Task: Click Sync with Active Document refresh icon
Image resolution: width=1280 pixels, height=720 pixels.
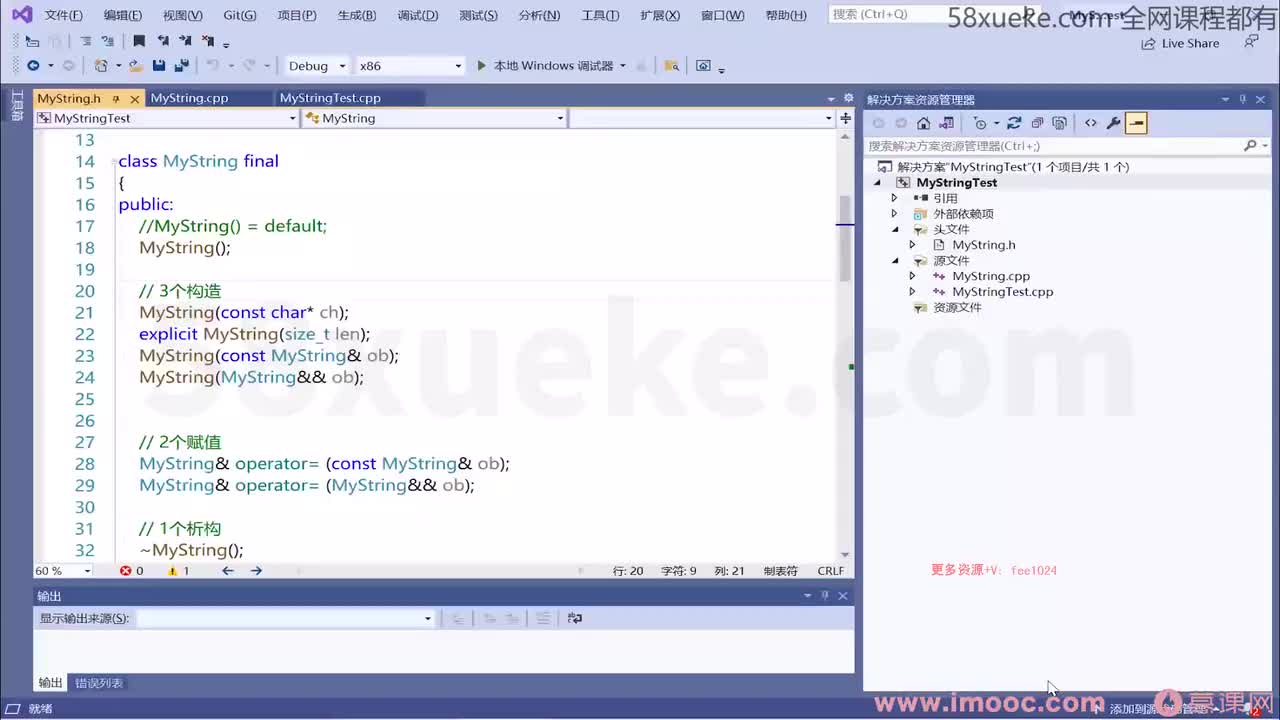Action: tap(1014, 123)
